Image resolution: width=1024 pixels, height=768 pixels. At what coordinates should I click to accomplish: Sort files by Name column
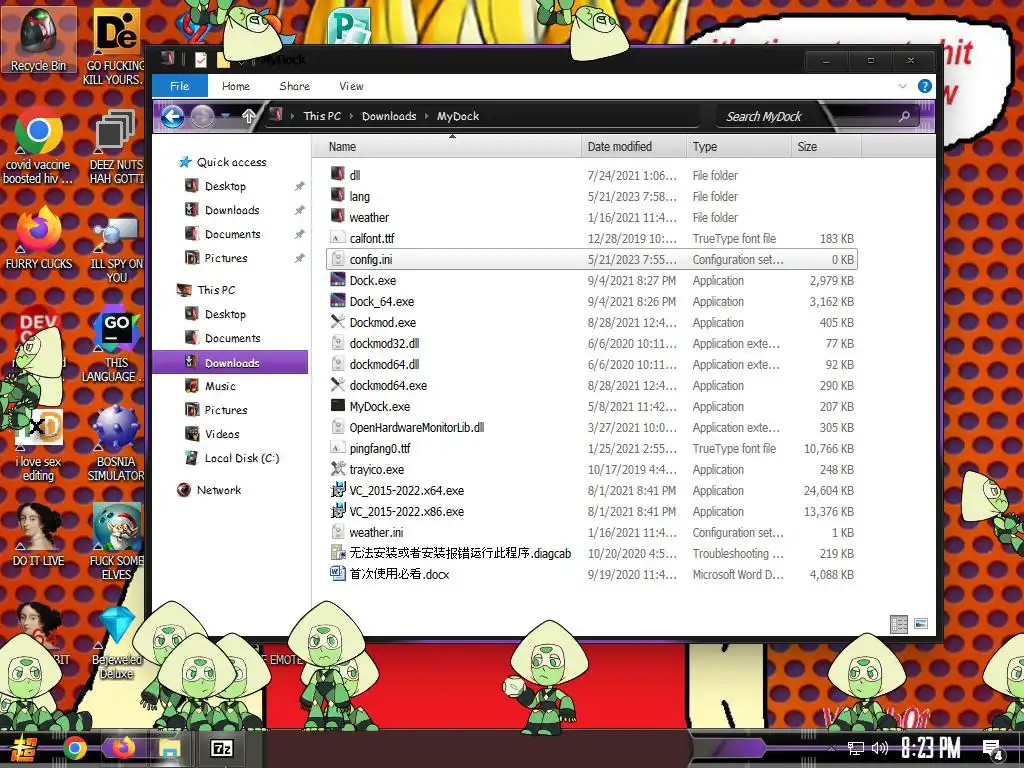[x=447, y=147]
